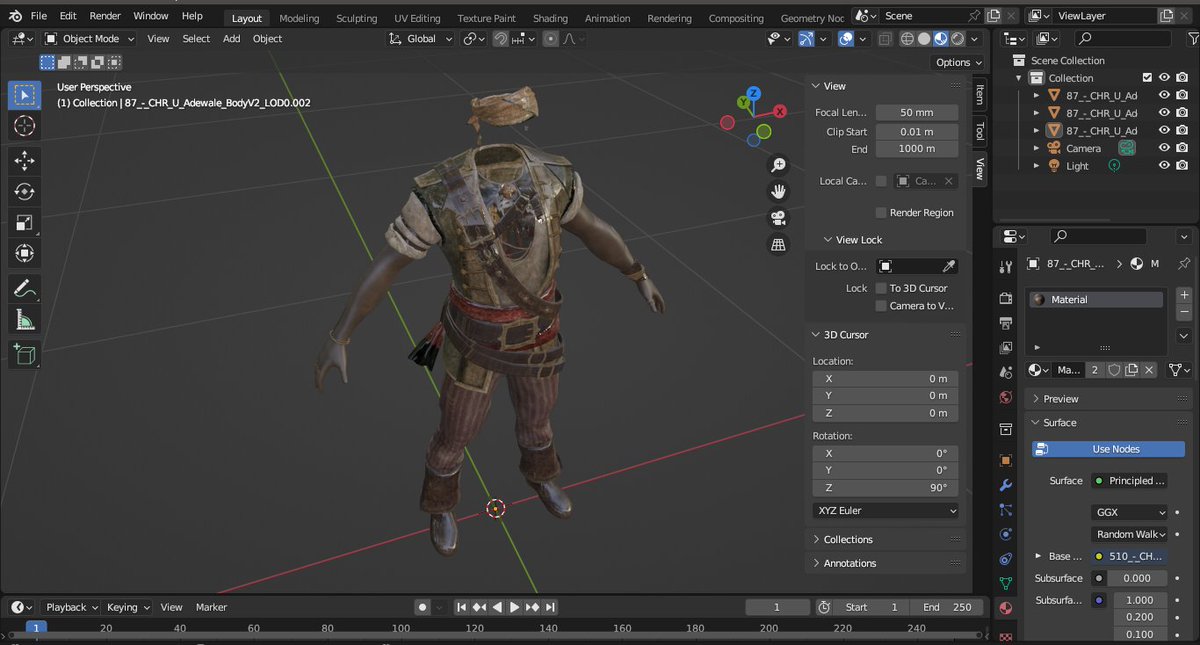Open the Global transform orientation dropdown
Image resolution: width=1200 pixels, height=645 pixels.
pyautogui.click(x=420, y=38)
